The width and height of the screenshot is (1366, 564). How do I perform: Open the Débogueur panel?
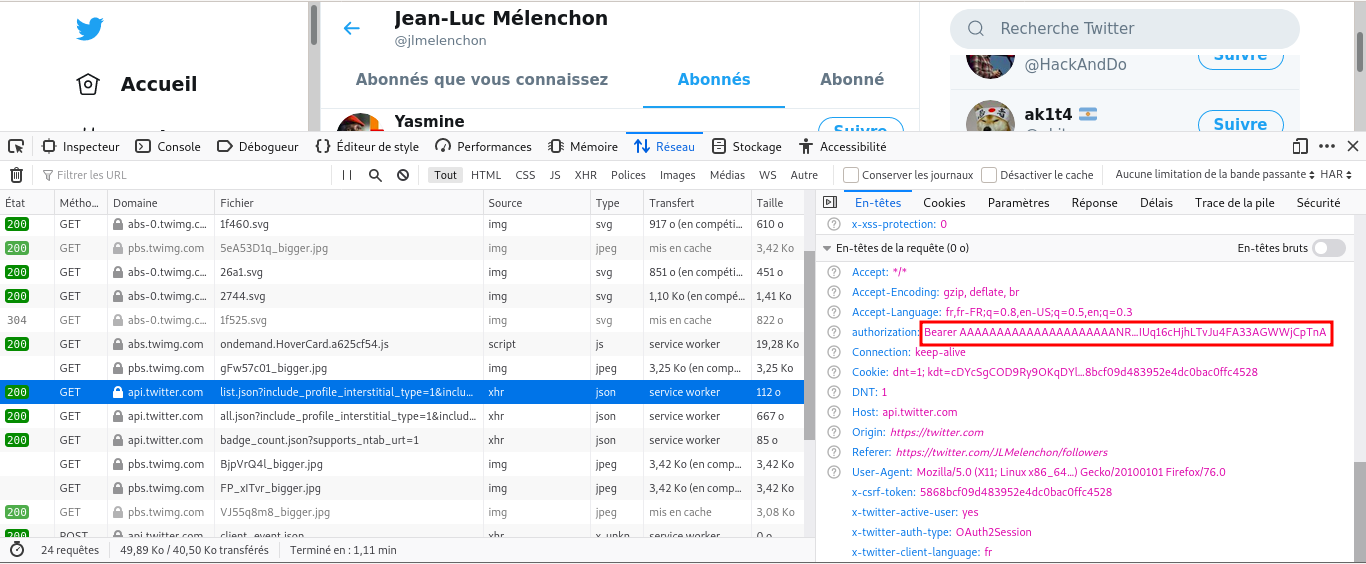258,146
